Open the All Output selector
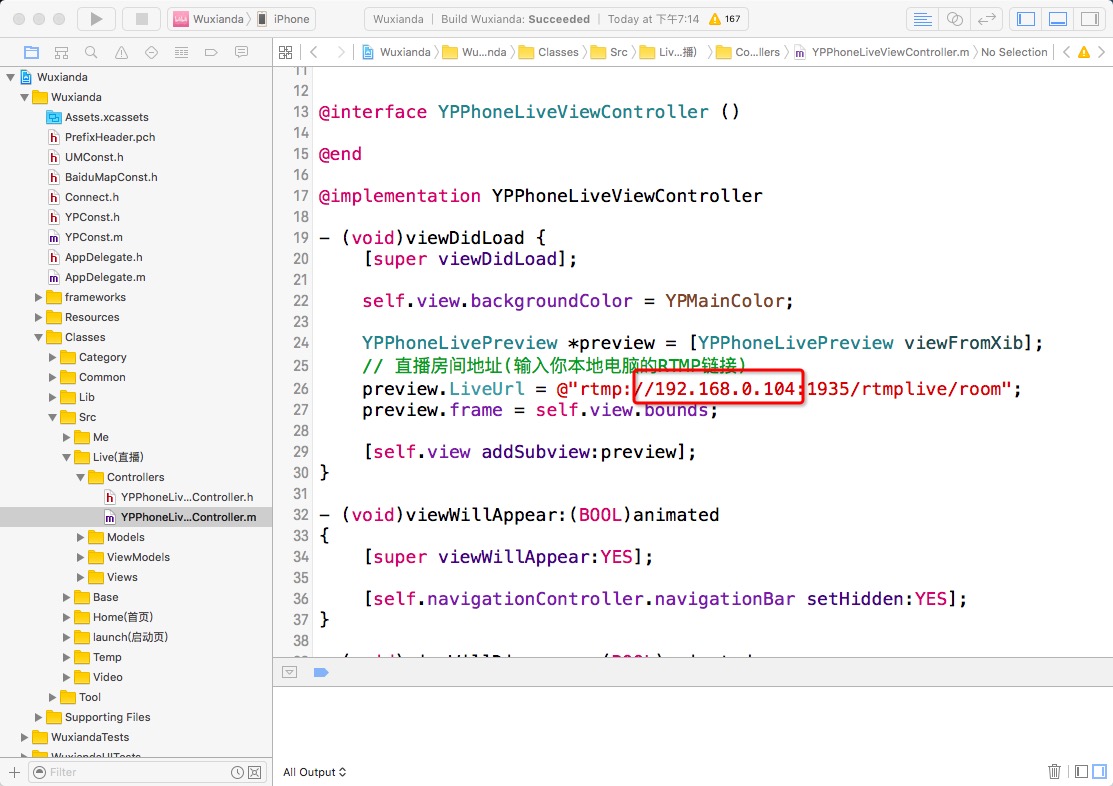This screenshot has height=786, width=1113. click(314, 772)
